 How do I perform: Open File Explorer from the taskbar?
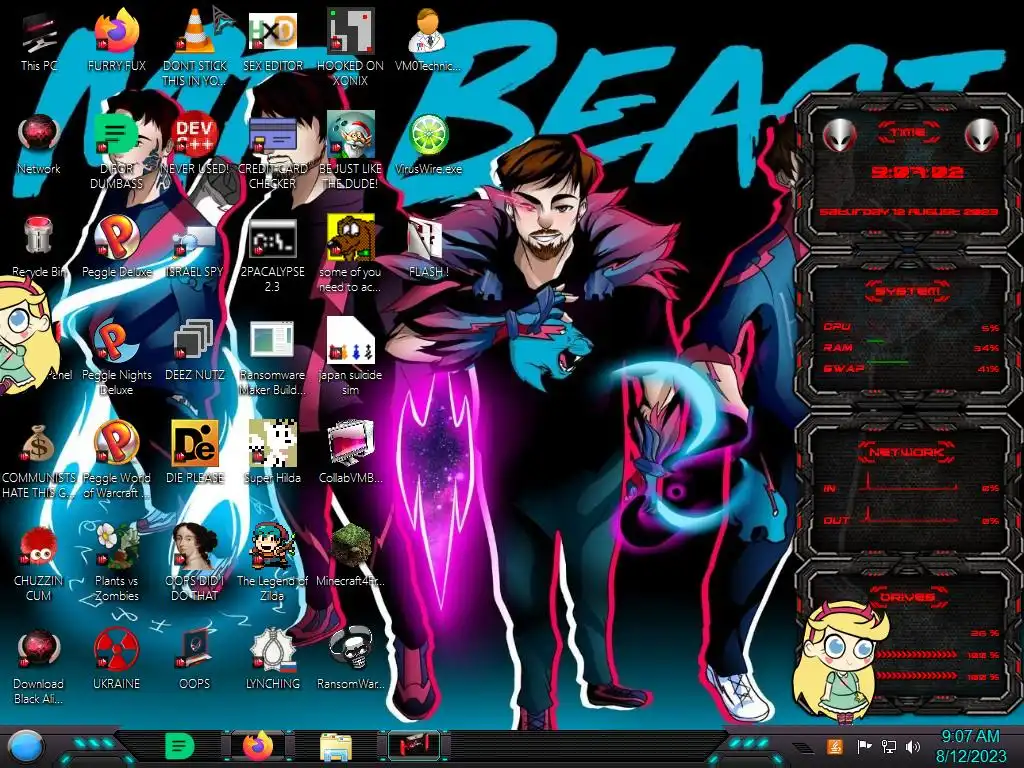point(336,747)
